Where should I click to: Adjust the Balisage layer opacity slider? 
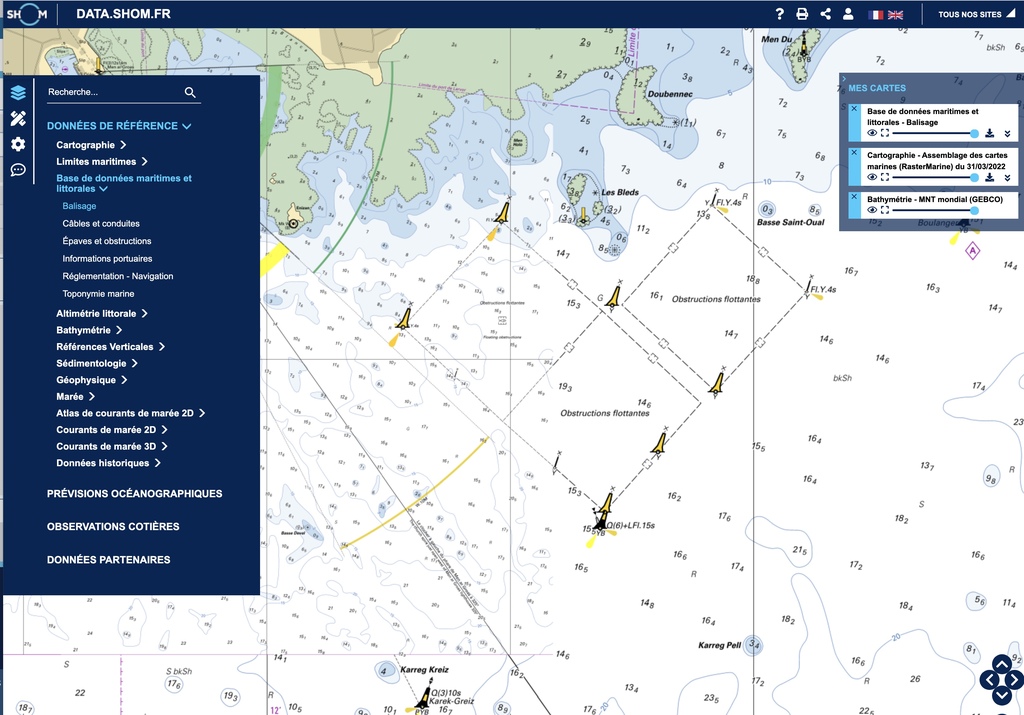pos(935,133)
